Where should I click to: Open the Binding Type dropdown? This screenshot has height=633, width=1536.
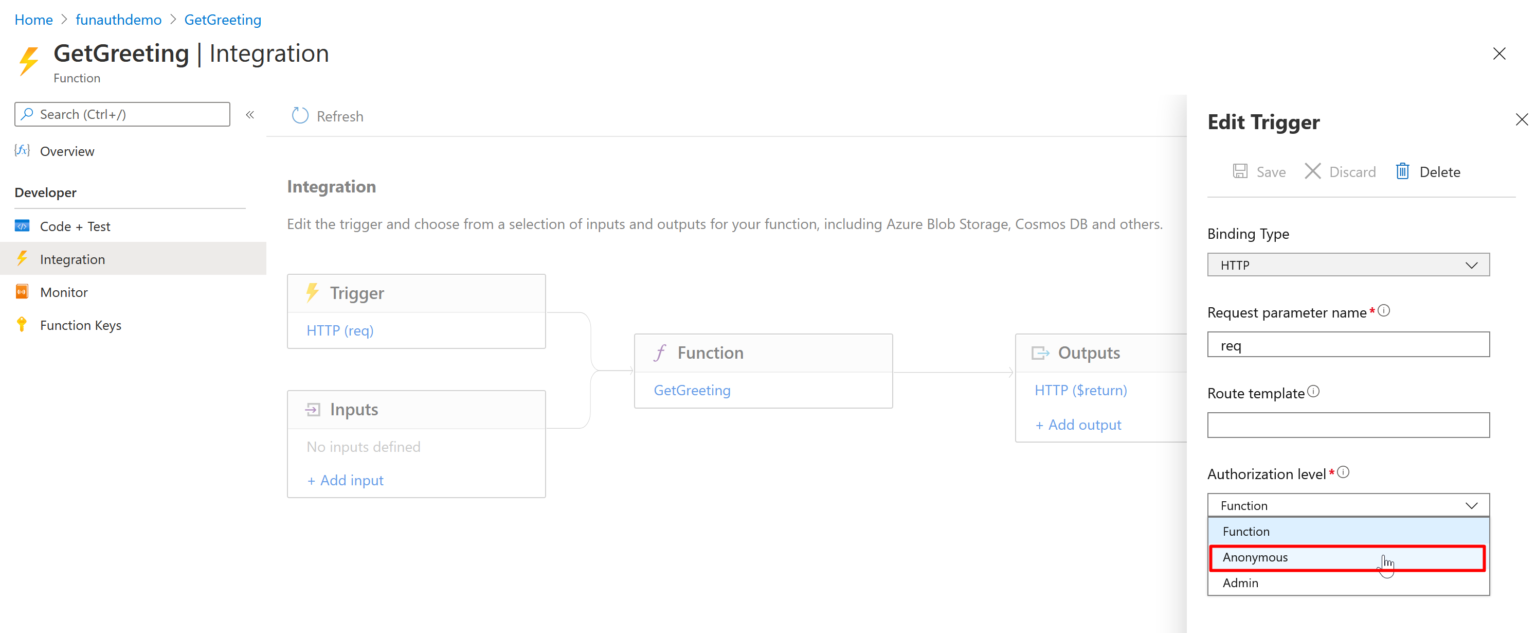pos(1348,264)
